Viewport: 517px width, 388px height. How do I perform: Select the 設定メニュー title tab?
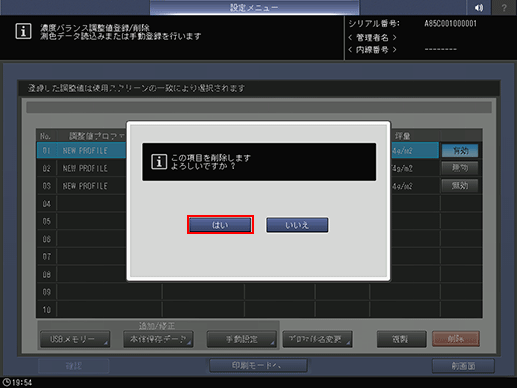(x=254, y=7)
